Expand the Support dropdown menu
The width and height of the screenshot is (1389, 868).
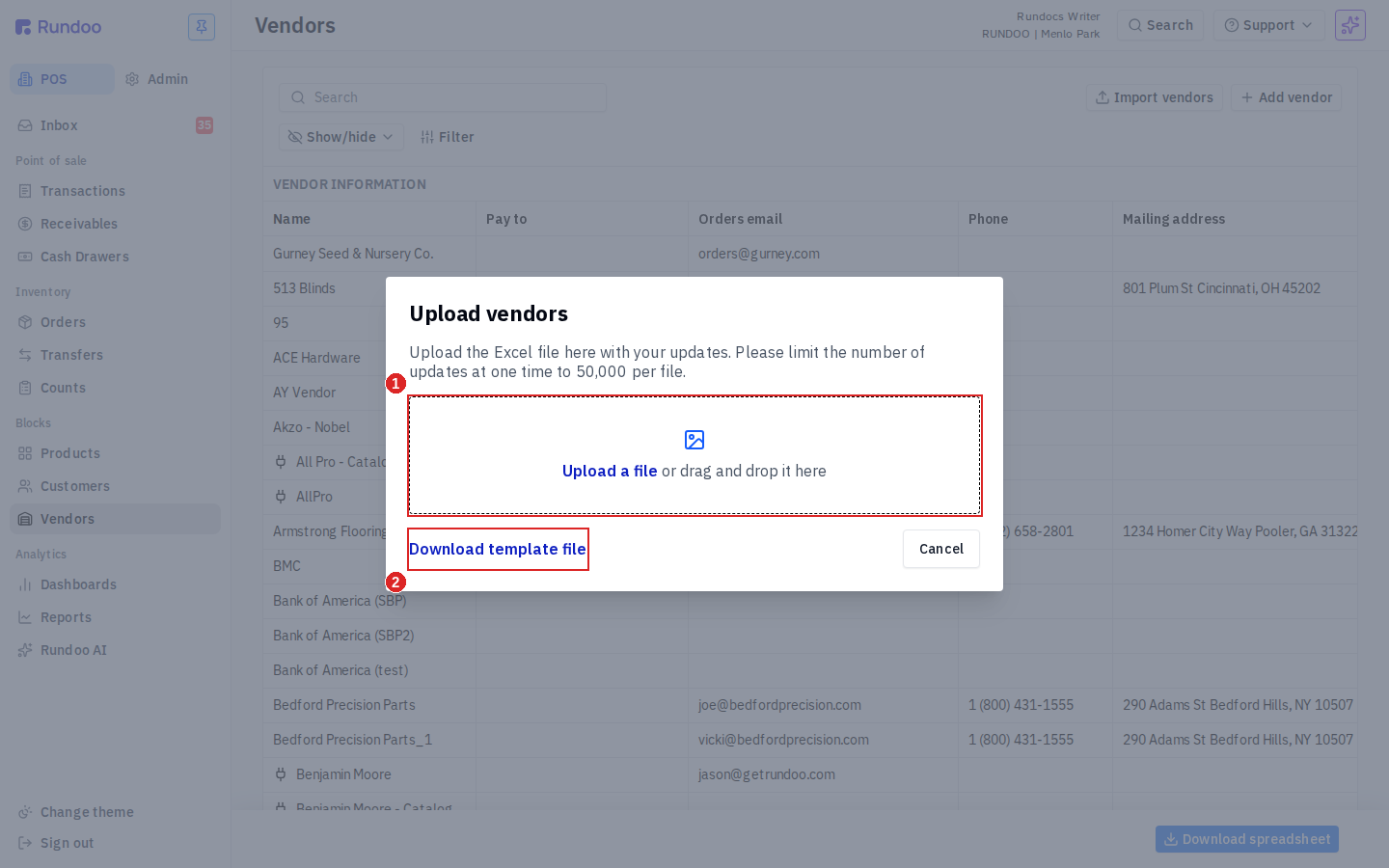[x=1268, y=25]
